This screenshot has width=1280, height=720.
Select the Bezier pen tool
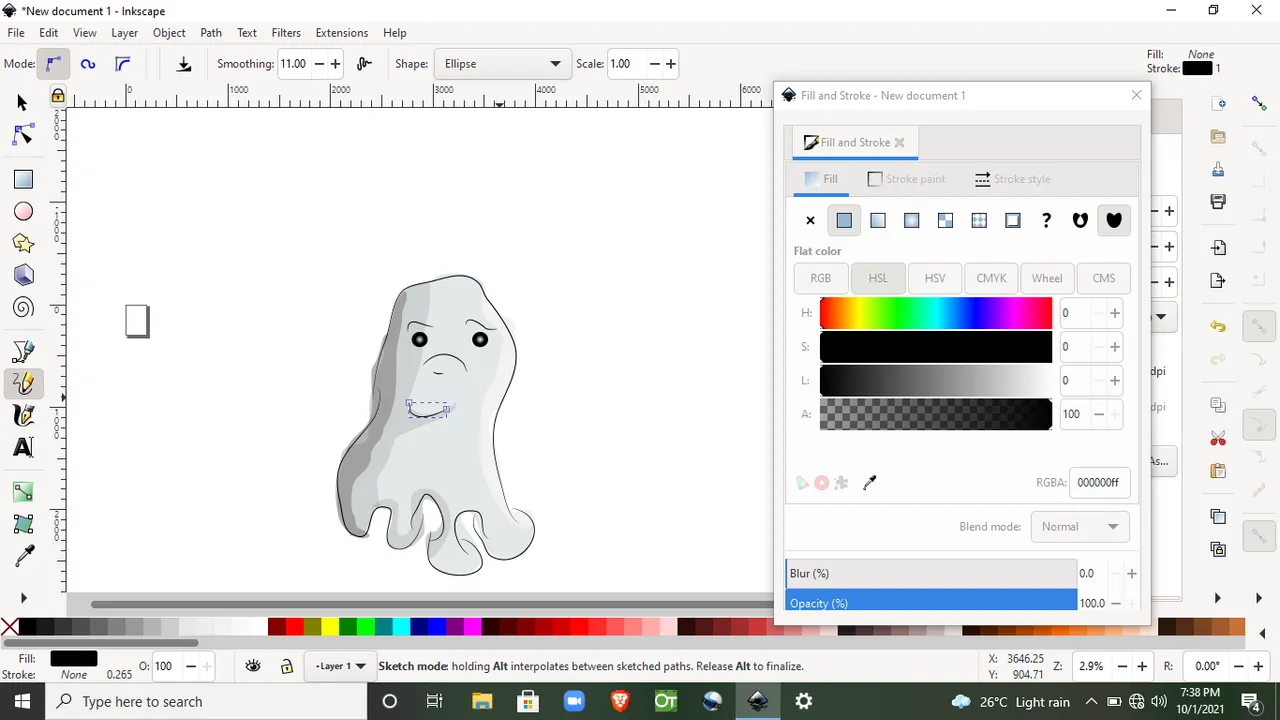(23, 351)
